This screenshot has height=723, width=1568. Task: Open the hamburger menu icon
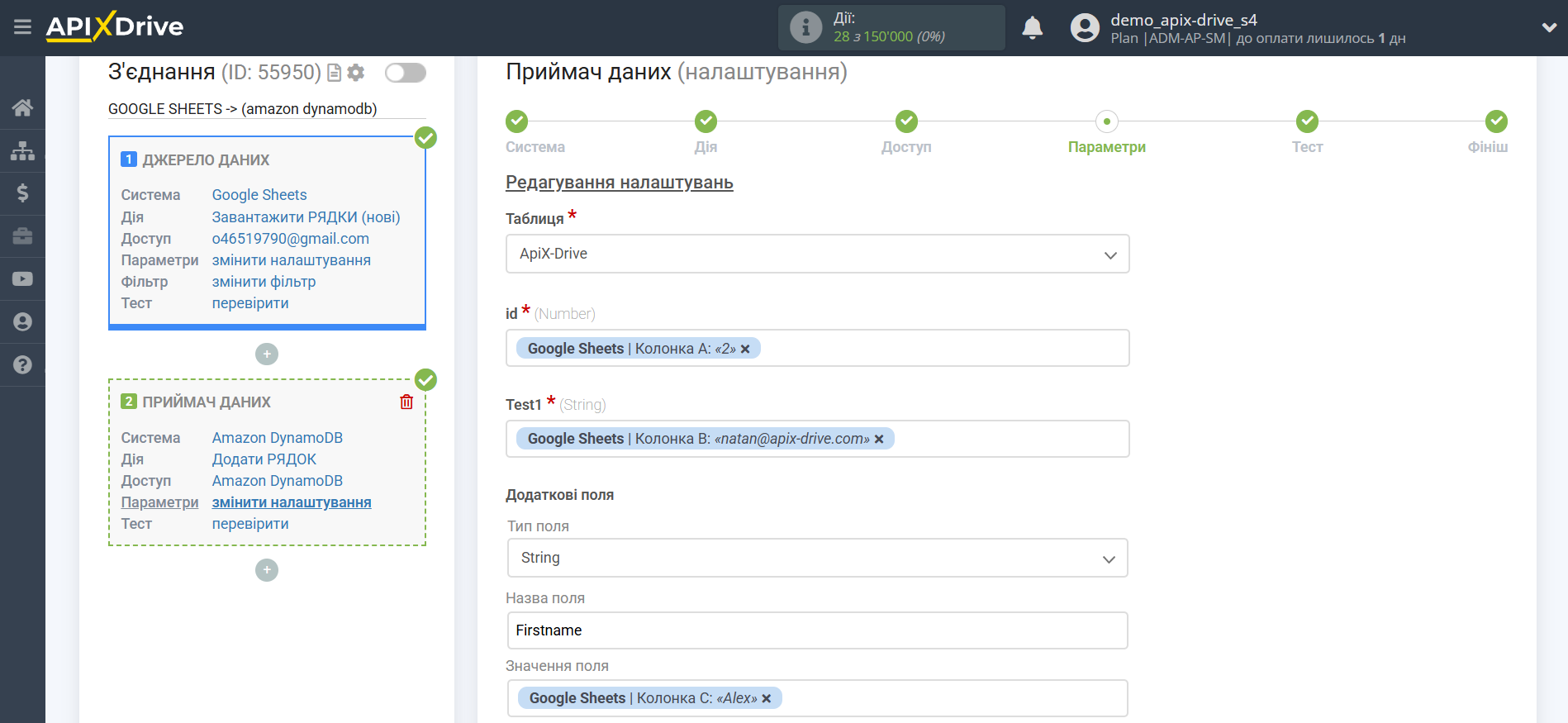pyautogui.click(x=22, y=27)
